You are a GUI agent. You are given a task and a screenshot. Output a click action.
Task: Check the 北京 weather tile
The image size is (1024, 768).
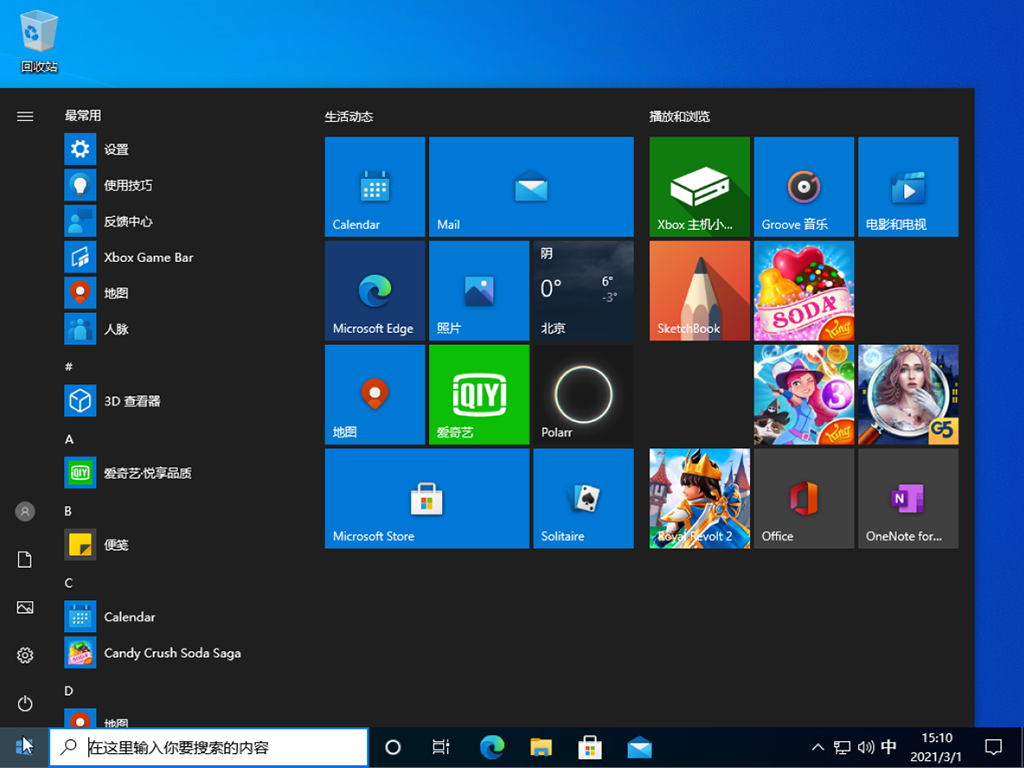point(582,290)
